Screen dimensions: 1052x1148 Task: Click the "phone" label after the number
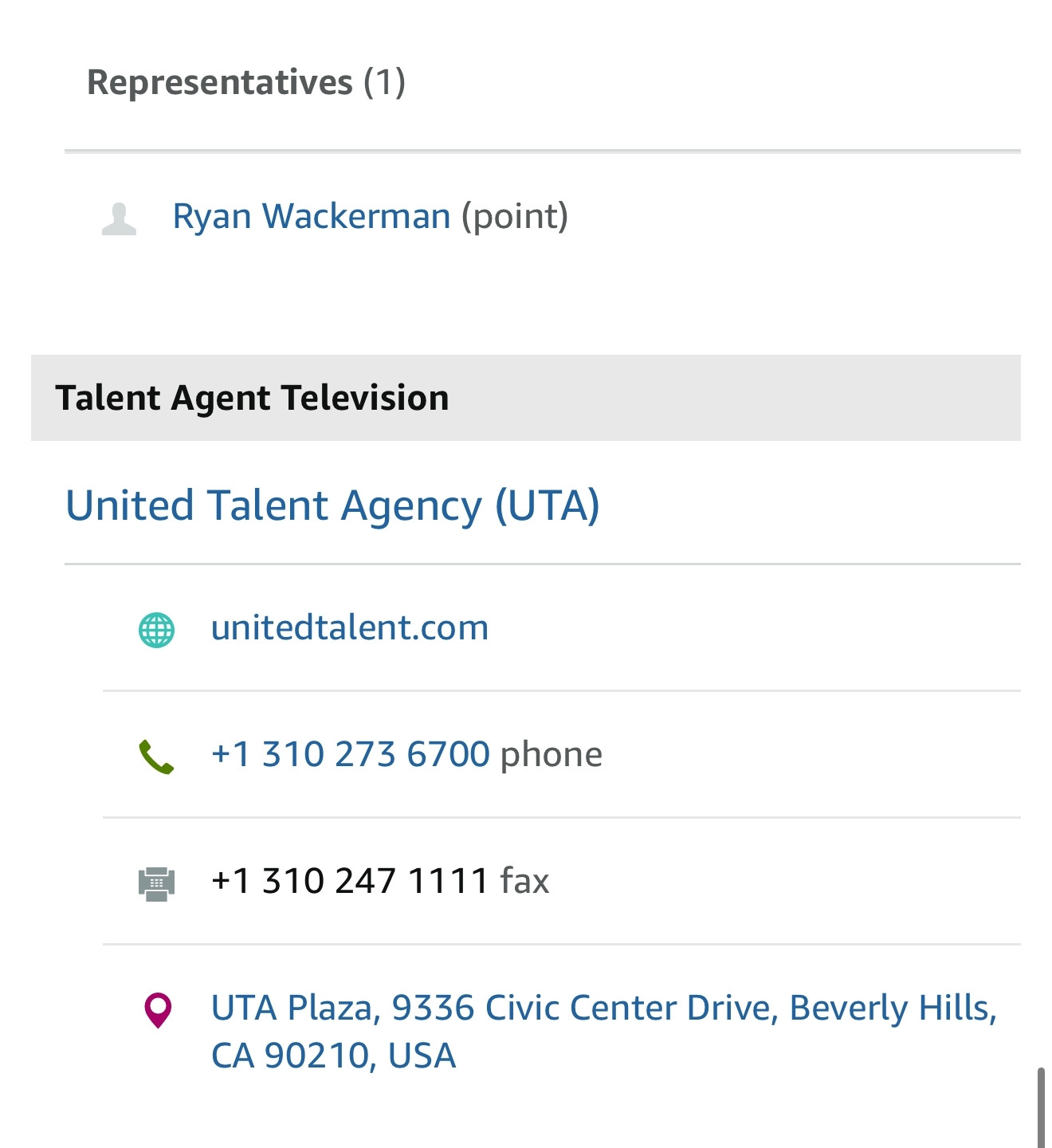tap(552, 754)
